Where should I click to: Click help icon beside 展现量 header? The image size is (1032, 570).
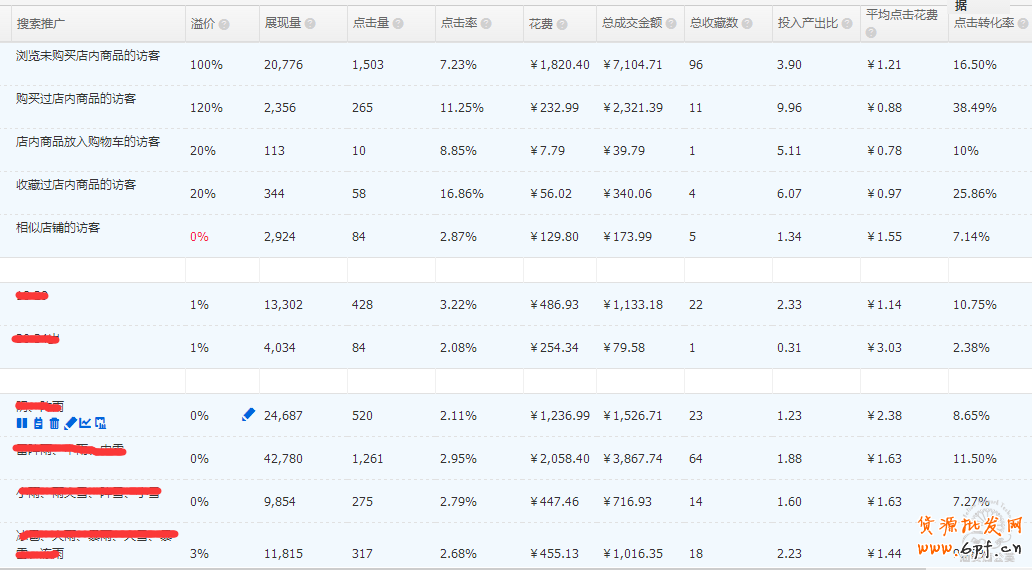(310, 24)
